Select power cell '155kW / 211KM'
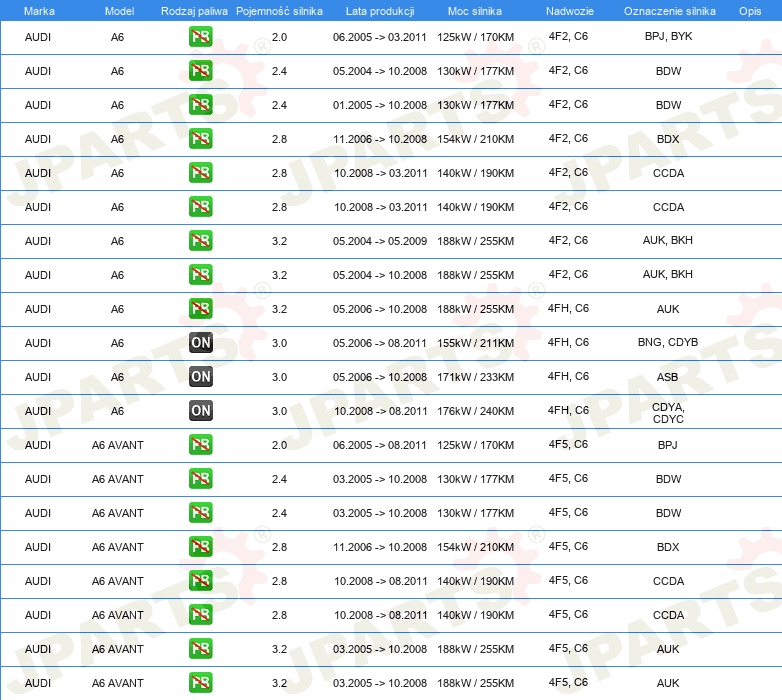Screen dimensions: 782x700 tap(475, 343)
